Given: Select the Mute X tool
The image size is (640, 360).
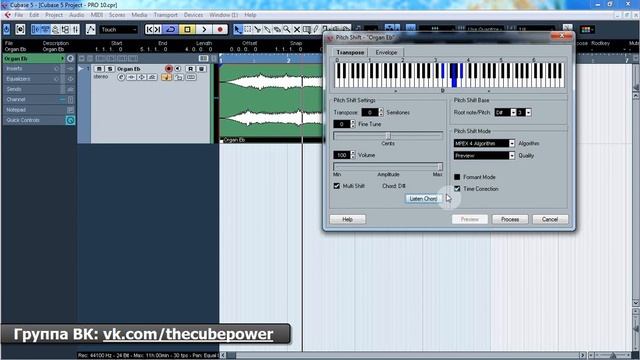Looking at the screenshot, I should tap(297, 29).
